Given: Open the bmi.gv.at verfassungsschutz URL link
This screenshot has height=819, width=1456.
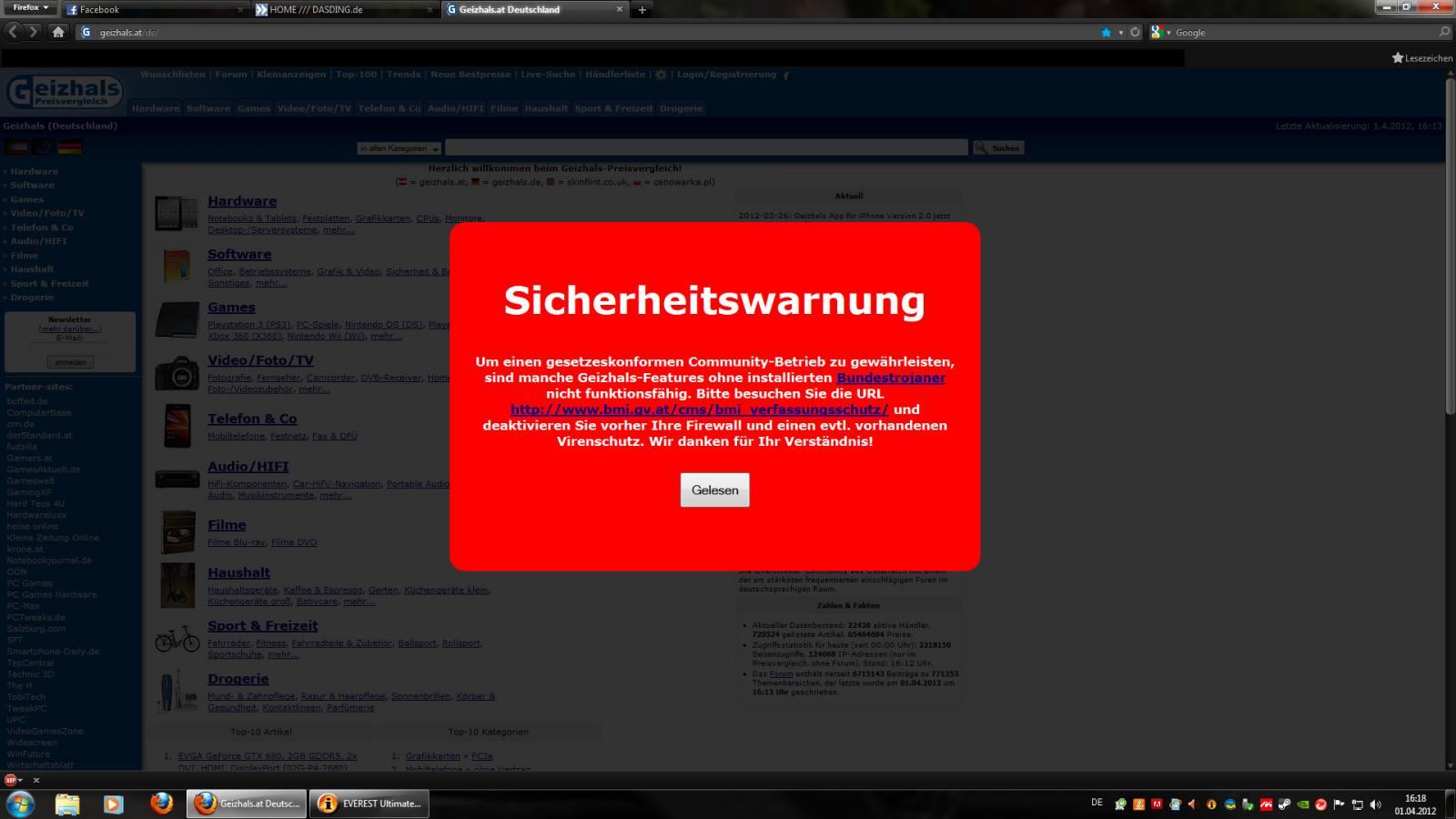Looking at the screenshot, I should (699, 409).
